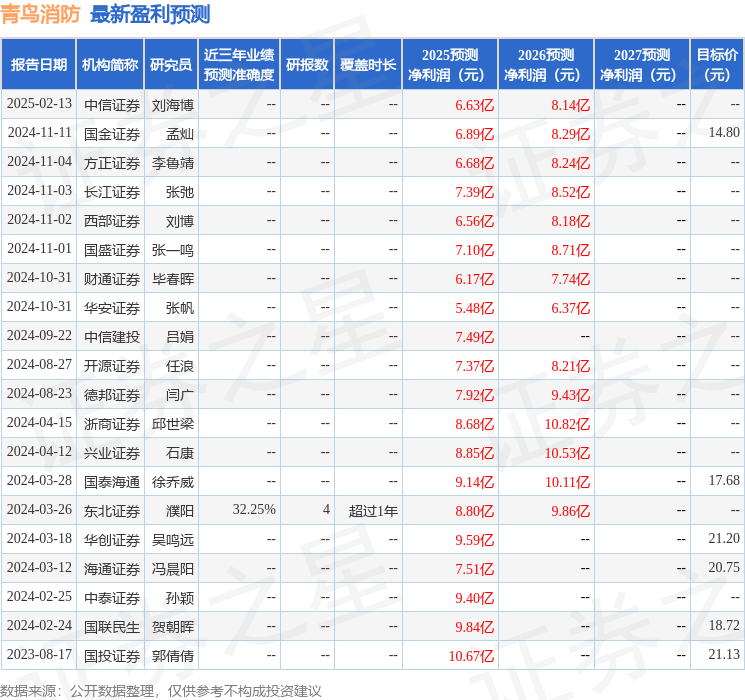745x700 pixels.
Task: Click the 覆盖时长 column header
Action: click(368, 65)
